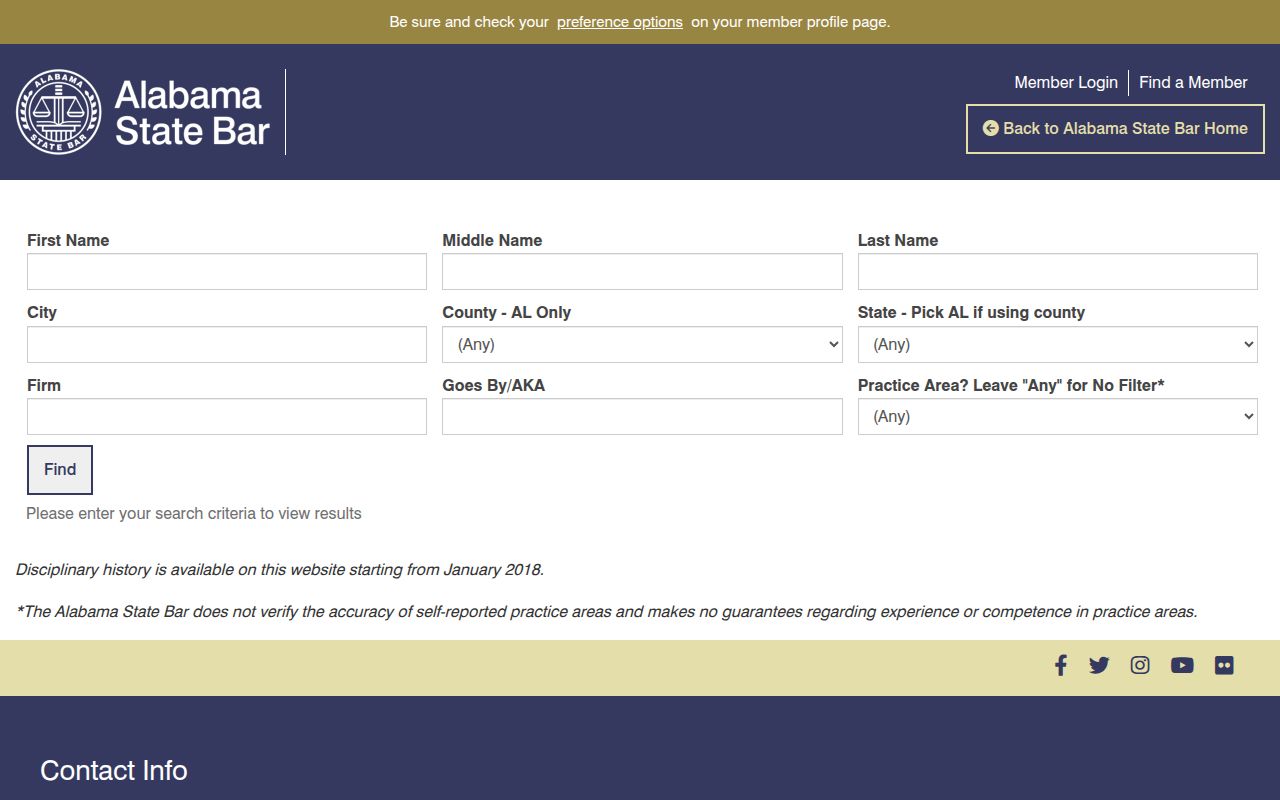Click the 'County - AL Only' label
Screen dimensions: 1280x800
pos(507,312)
